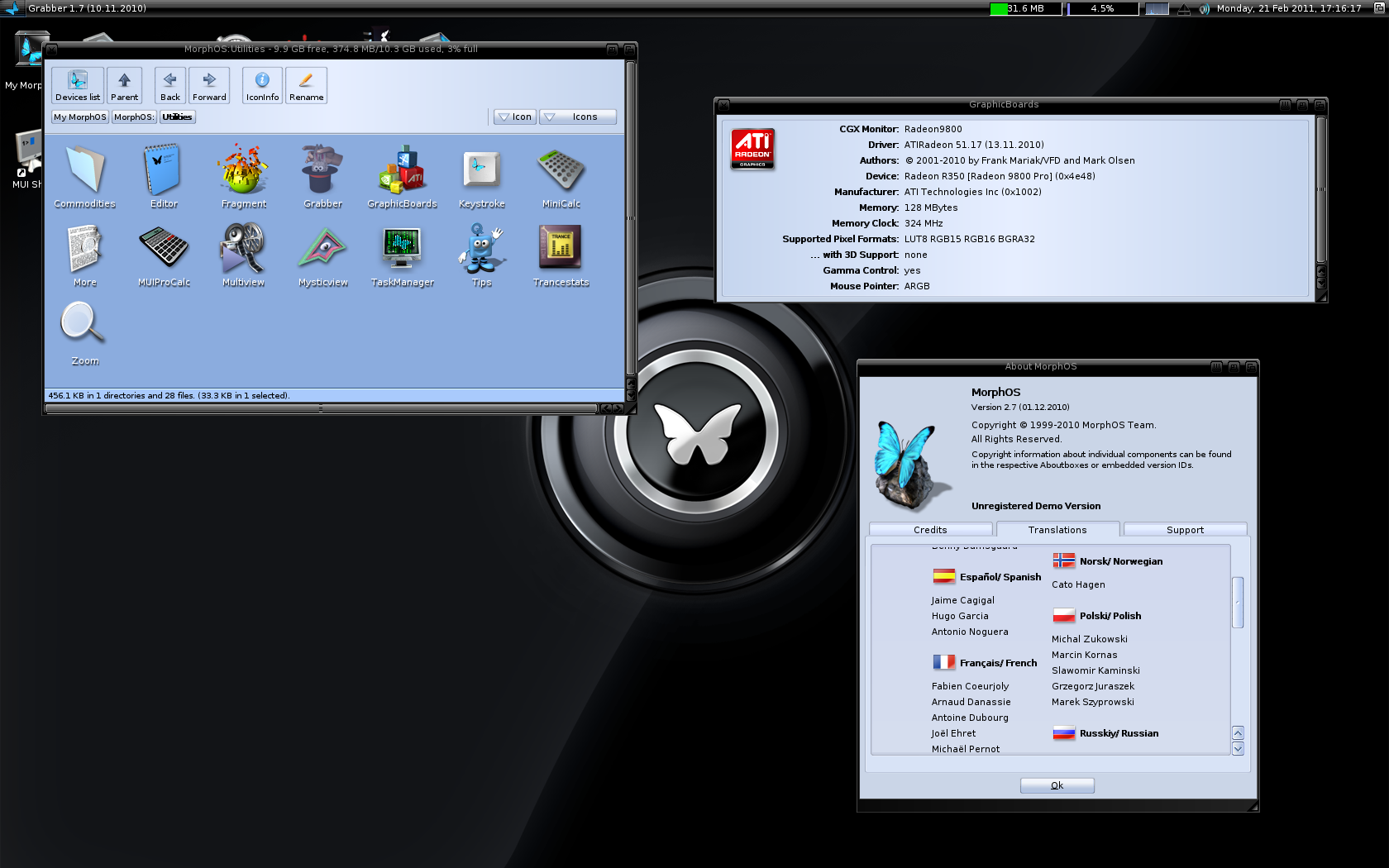This screenshot has width=1389, height=868.
Task: Switch to the Translations tab
Action: pyautogui.click(x=1057, y=530)
